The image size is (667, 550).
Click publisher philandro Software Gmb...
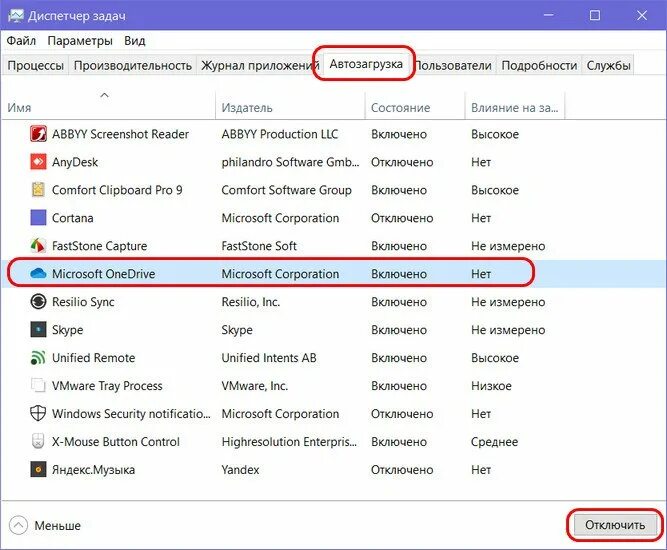291,162
